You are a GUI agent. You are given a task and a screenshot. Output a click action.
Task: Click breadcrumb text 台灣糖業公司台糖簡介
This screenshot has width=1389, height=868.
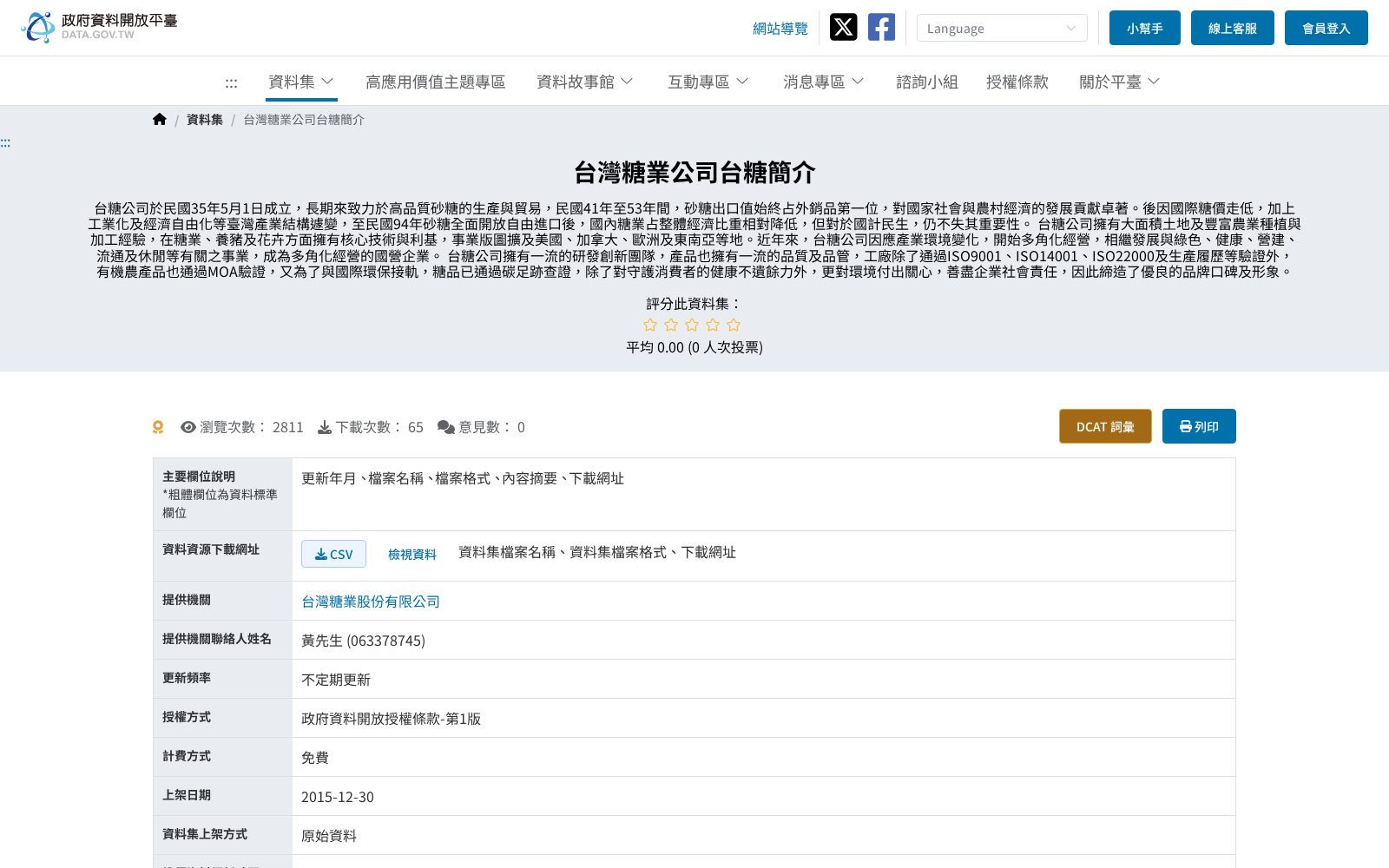pos(304,120)
